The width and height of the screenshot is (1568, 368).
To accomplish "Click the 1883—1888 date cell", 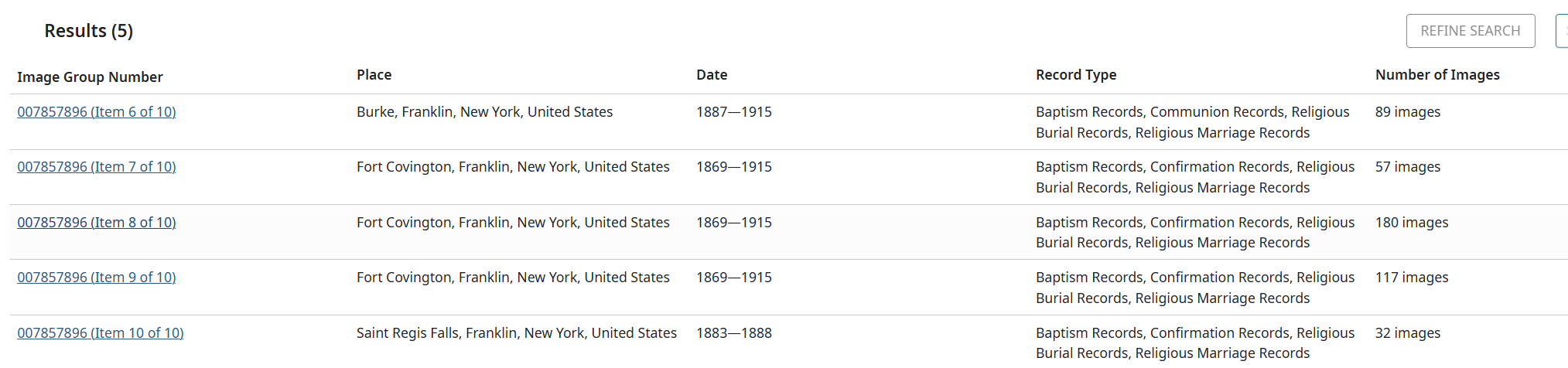I will (734, 333).
